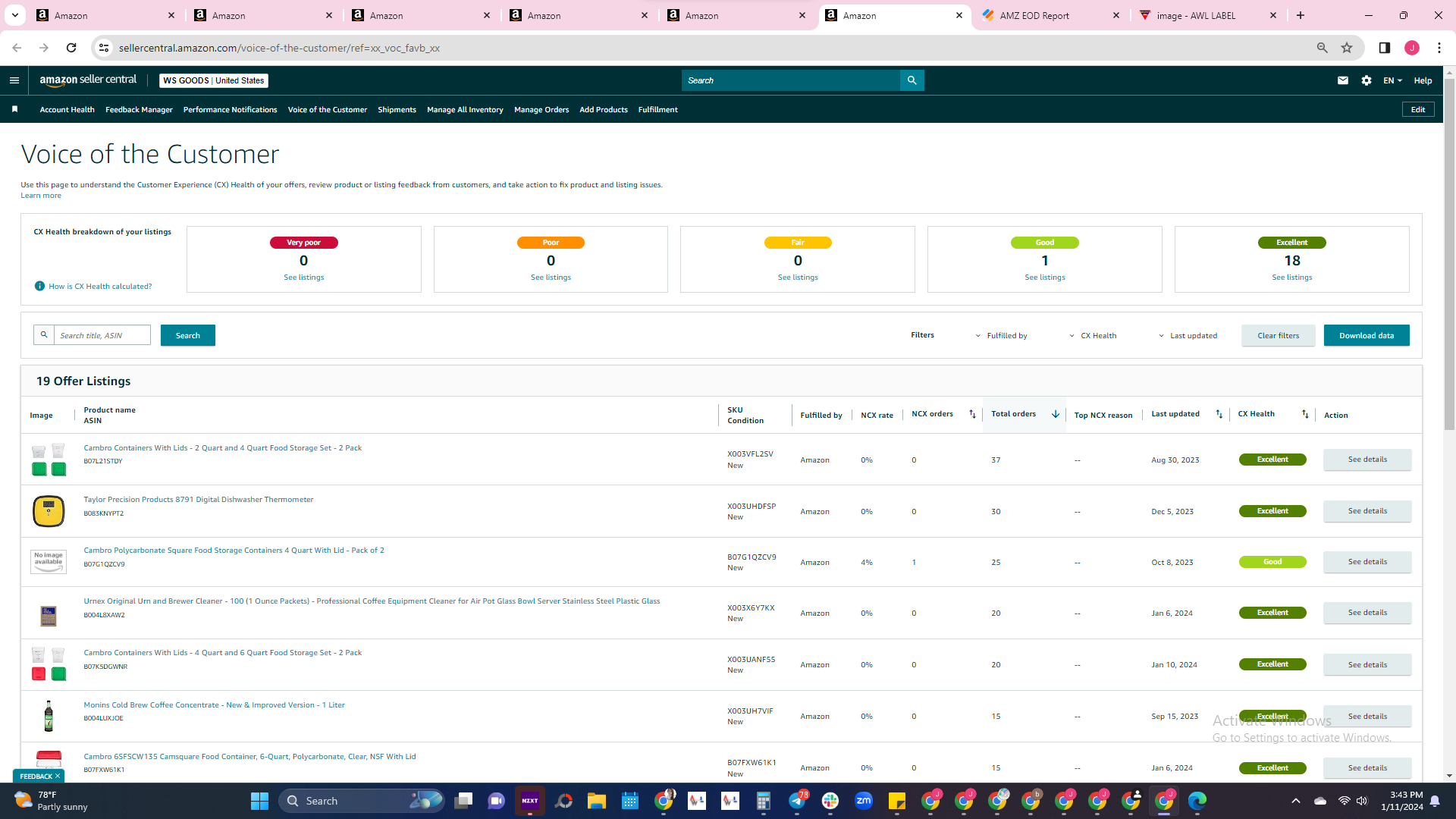The width and height of the screenshot is (1456, 819).
Task: Open the Chrome profile avatar J
Action: pos(1412,48)
